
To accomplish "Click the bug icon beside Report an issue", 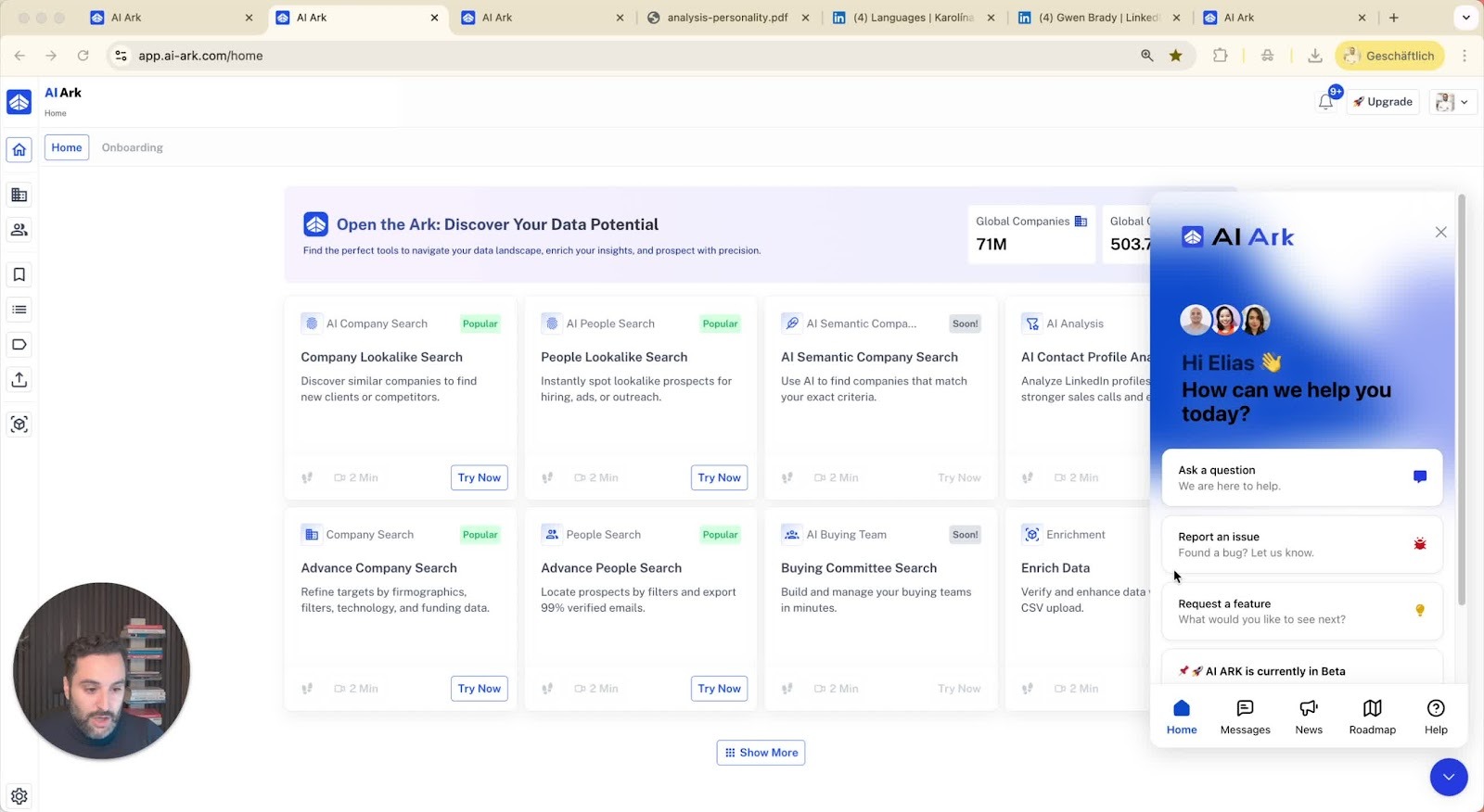I will pyautogui.click(x=1420, y=544).
